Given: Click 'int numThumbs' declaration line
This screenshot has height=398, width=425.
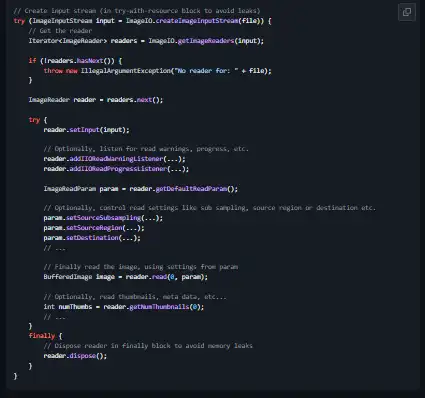Looking at the screenshot, I should (x=124, y=307).
